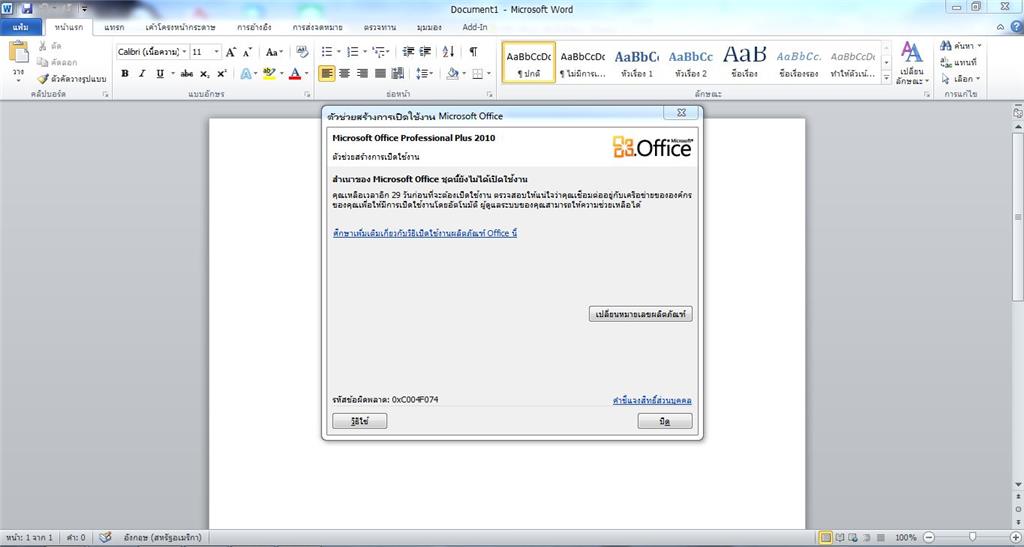
Task: Open the font size dropdown showing 11
Action: pyautogui.click(x=217, y=52)
